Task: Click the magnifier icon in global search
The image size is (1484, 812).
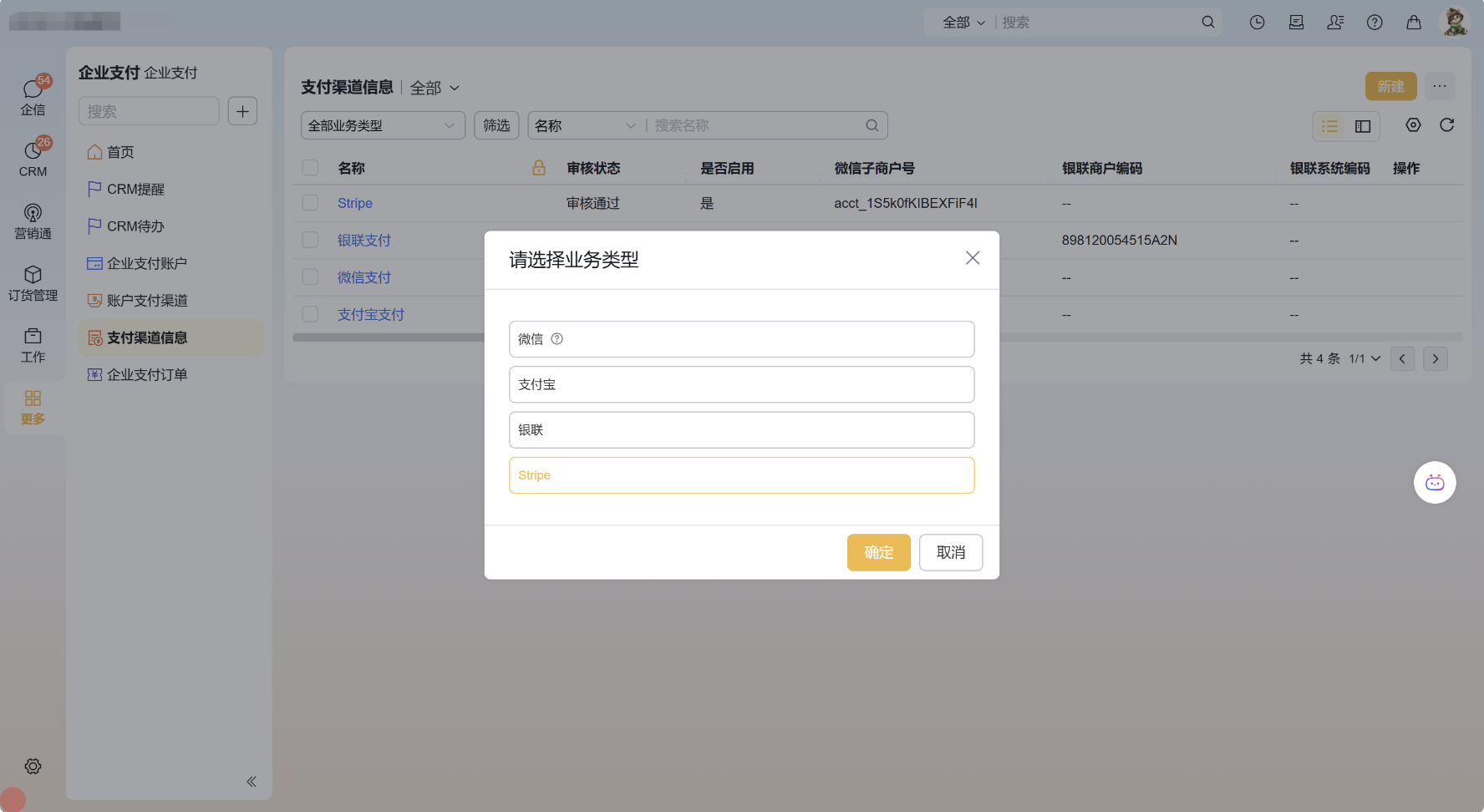Action: (1208, 23)
